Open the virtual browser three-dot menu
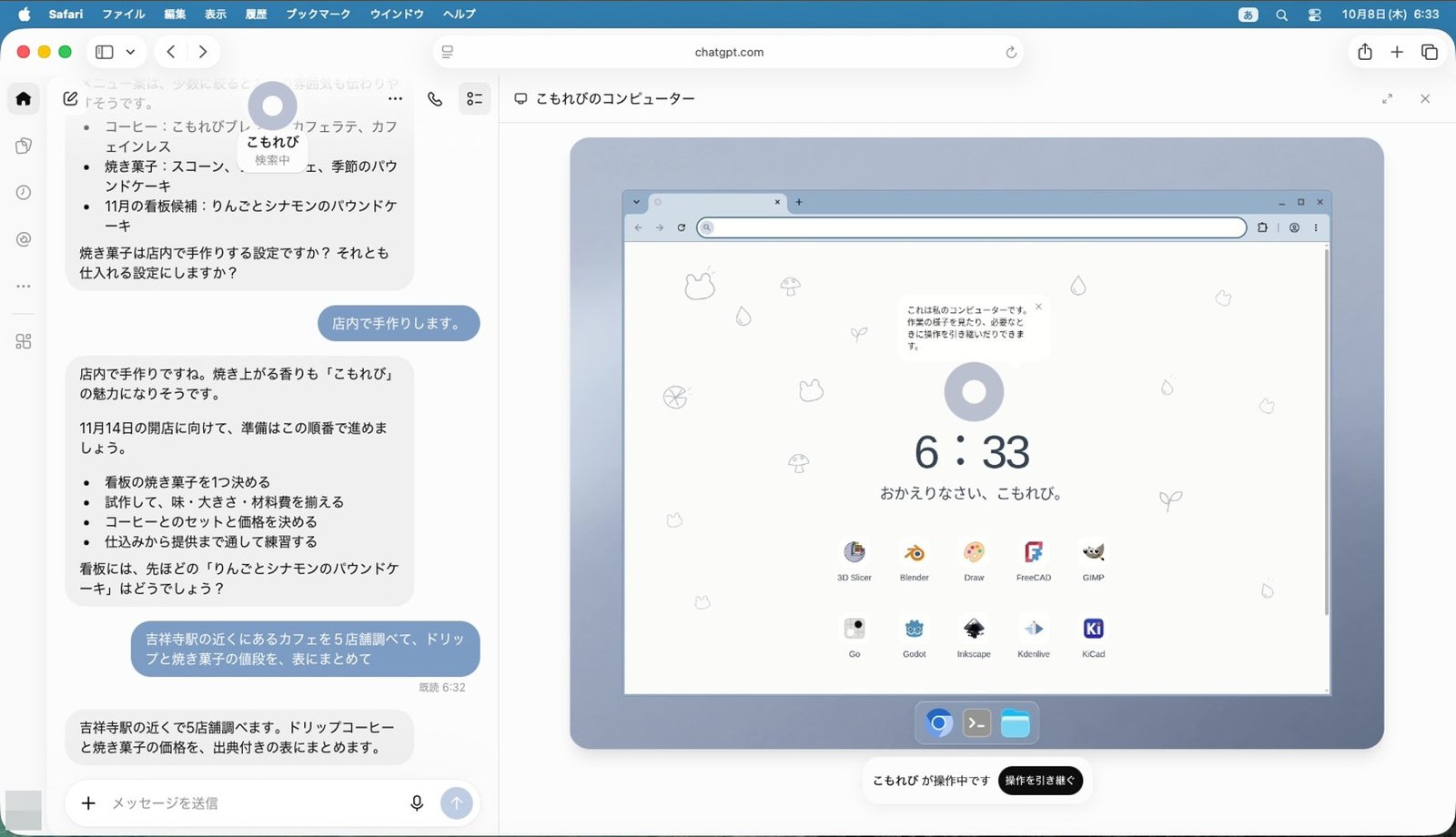This screenshot has width=1456, height=837. tap(1316, 227)
